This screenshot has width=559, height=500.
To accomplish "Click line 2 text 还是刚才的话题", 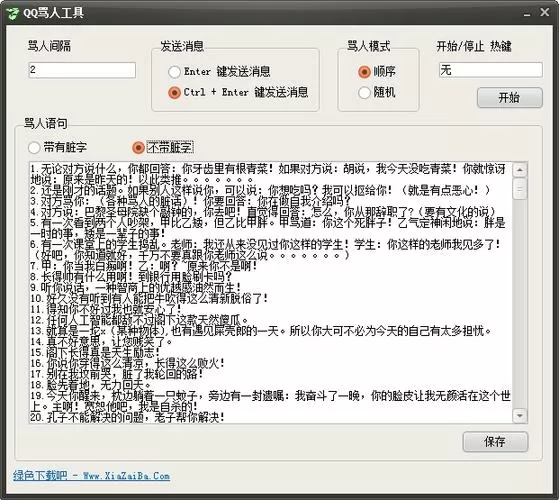I will (x=260, y=190).
